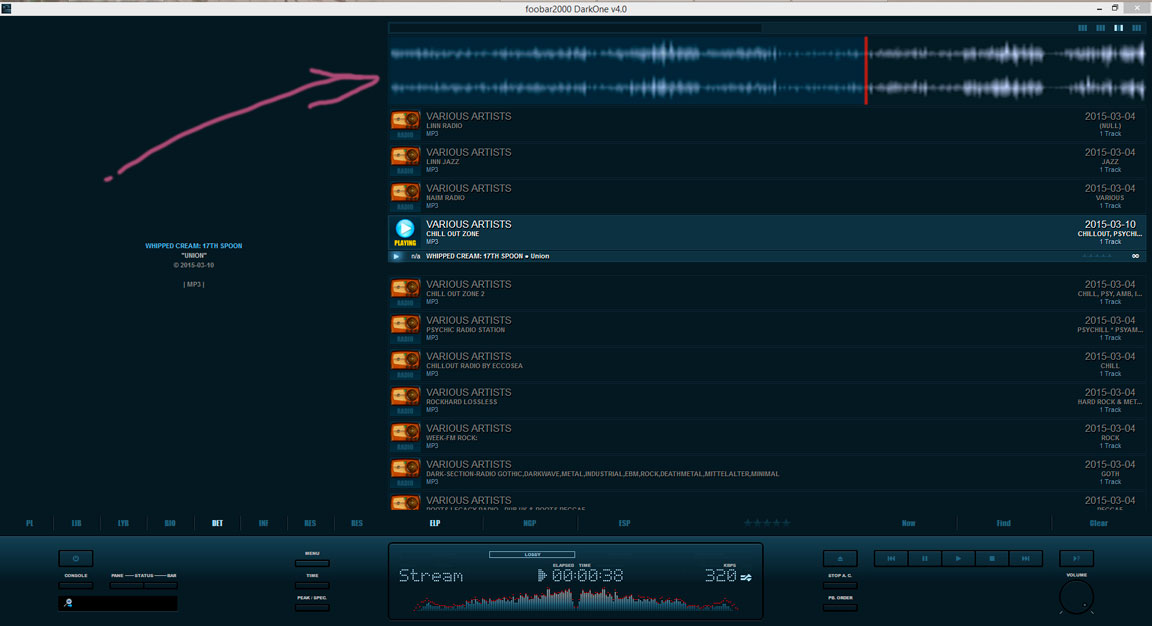Switch to the BIO tab

(x=169, y=523)
